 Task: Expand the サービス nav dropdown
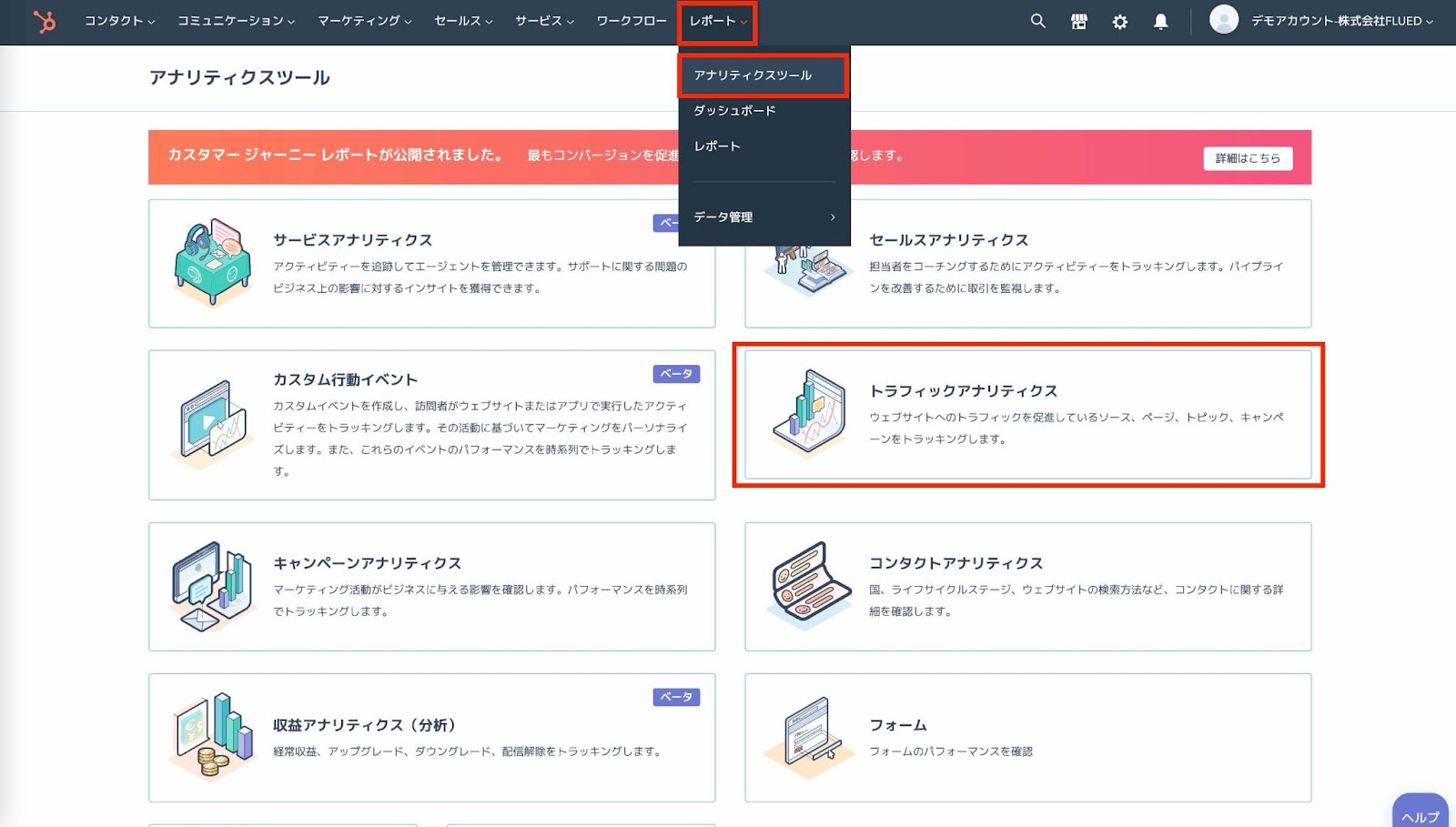point(544,21)
